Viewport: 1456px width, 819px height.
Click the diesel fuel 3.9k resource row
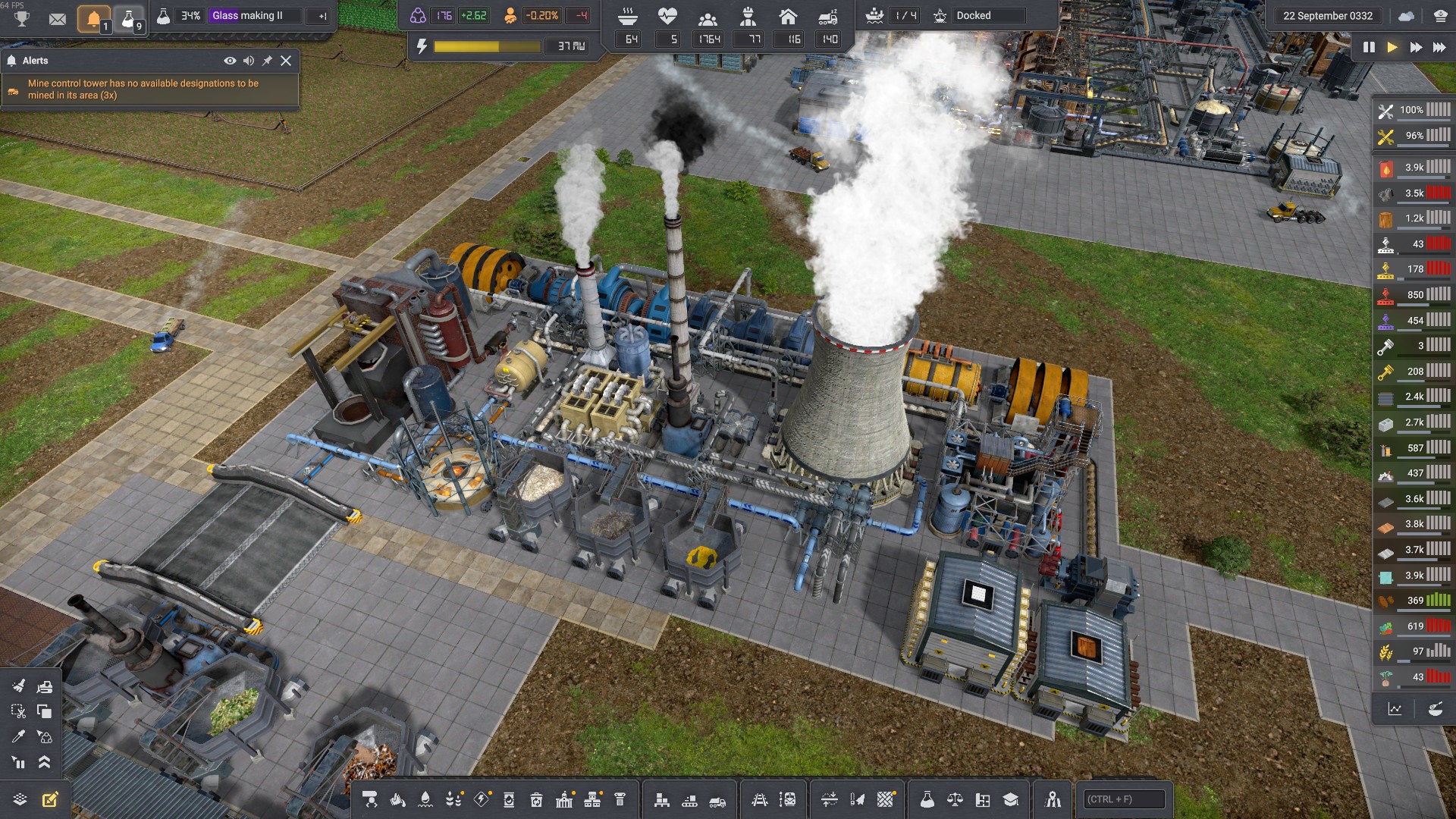click(x=1414, y=168)
